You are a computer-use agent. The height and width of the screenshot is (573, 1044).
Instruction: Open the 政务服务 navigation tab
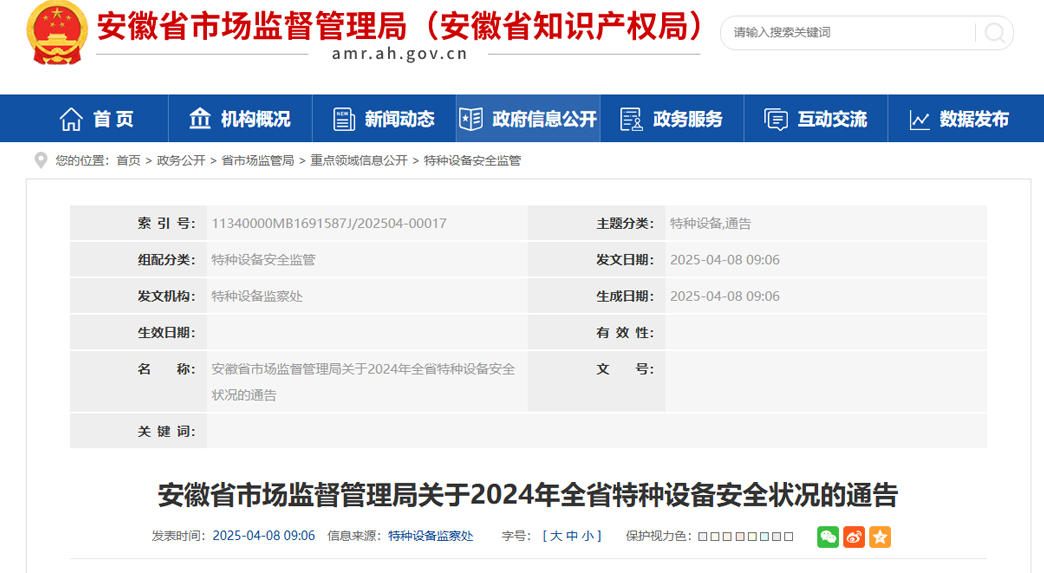[x=672, y=119]
